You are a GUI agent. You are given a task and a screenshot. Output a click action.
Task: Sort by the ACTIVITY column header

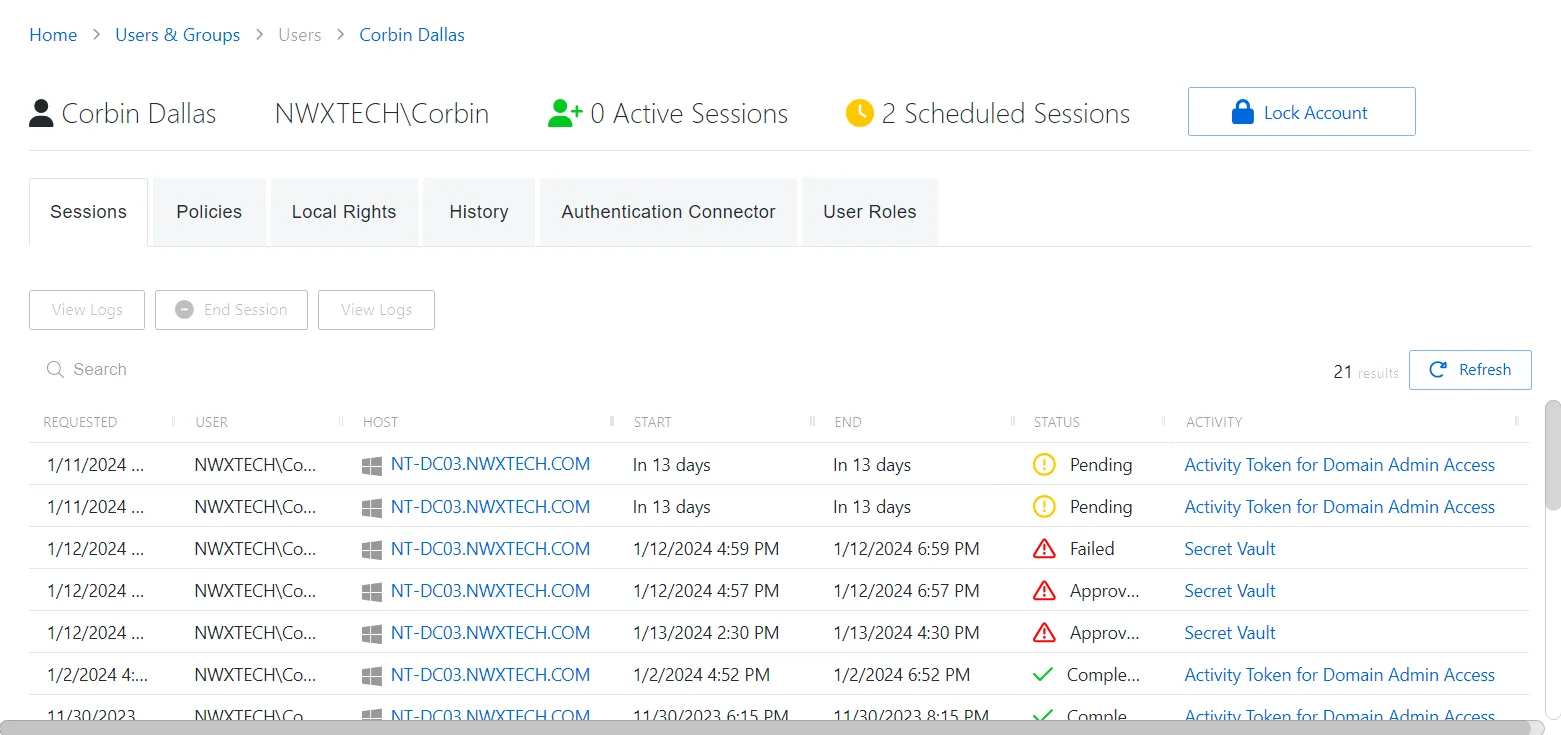(x=1214, y=422)
